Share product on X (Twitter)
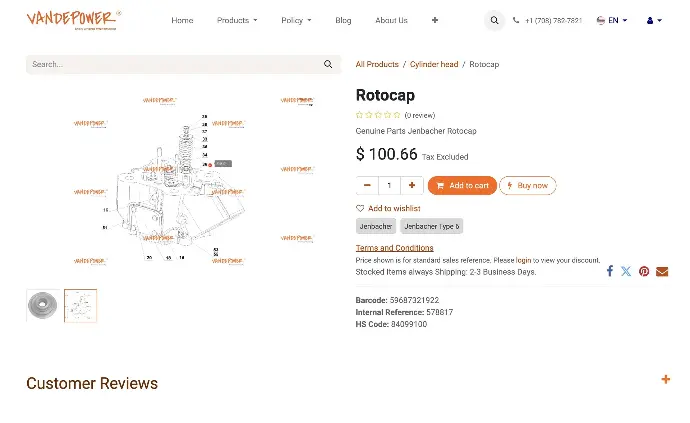Screen dimensions: 690x423 point(626,271)
